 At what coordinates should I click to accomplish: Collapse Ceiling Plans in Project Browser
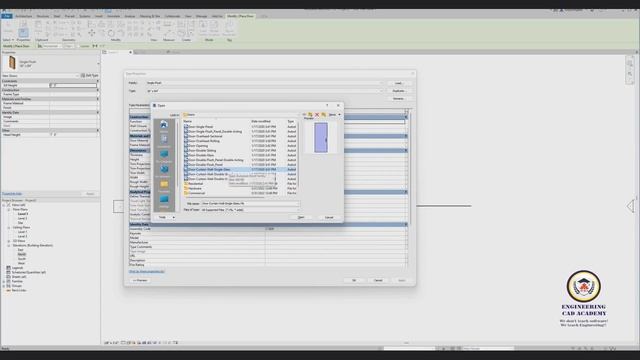(x=9, y=227)
